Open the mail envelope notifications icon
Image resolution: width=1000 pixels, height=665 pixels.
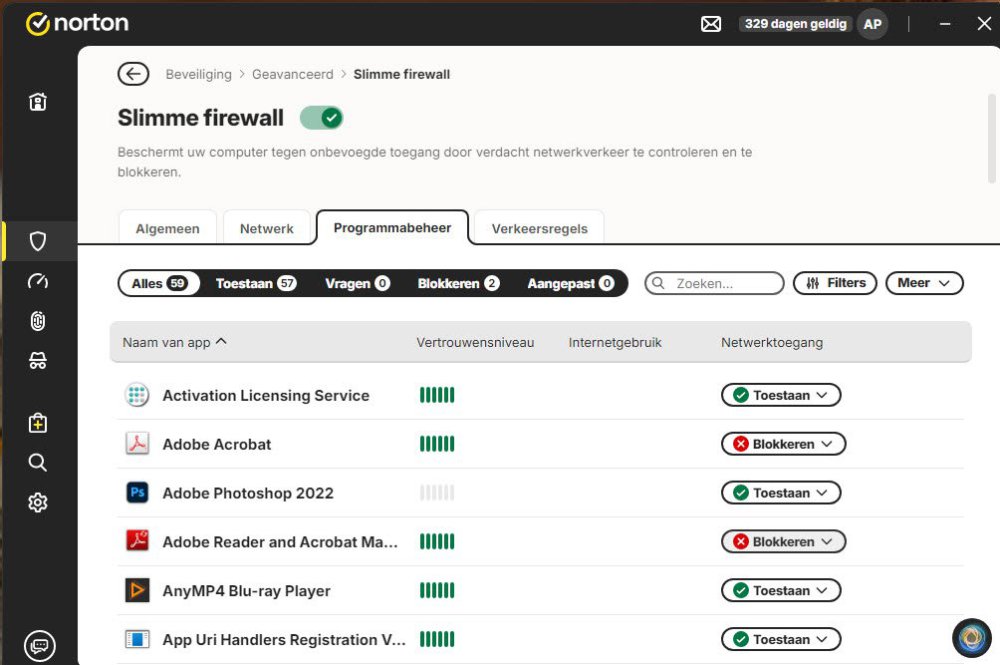[x=711, y=24]
